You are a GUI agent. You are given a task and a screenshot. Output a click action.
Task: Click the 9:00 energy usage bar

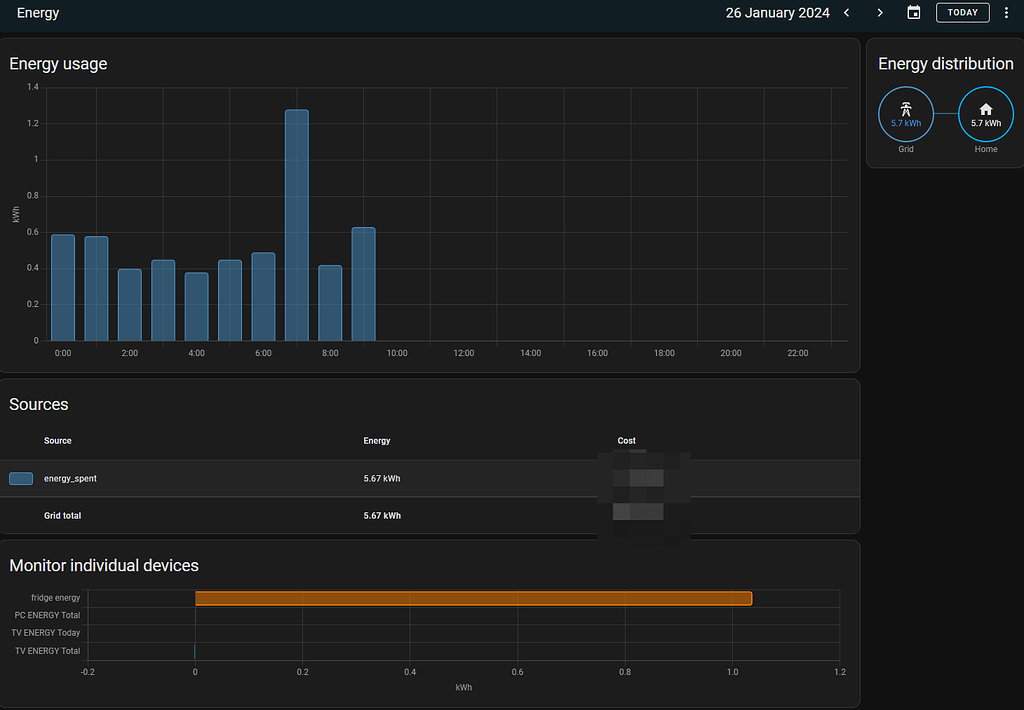[x=364, y=284]
